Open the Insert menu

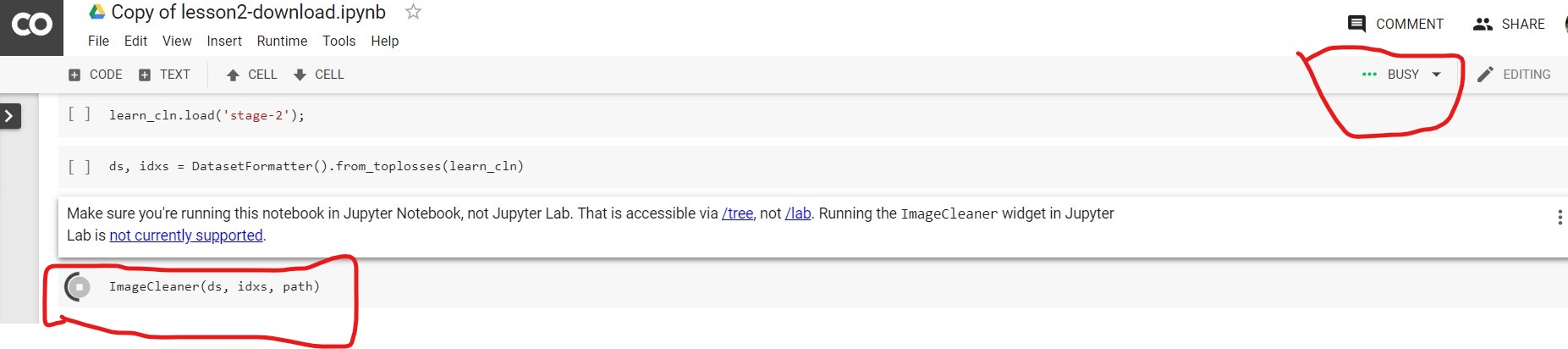[224, 41]
